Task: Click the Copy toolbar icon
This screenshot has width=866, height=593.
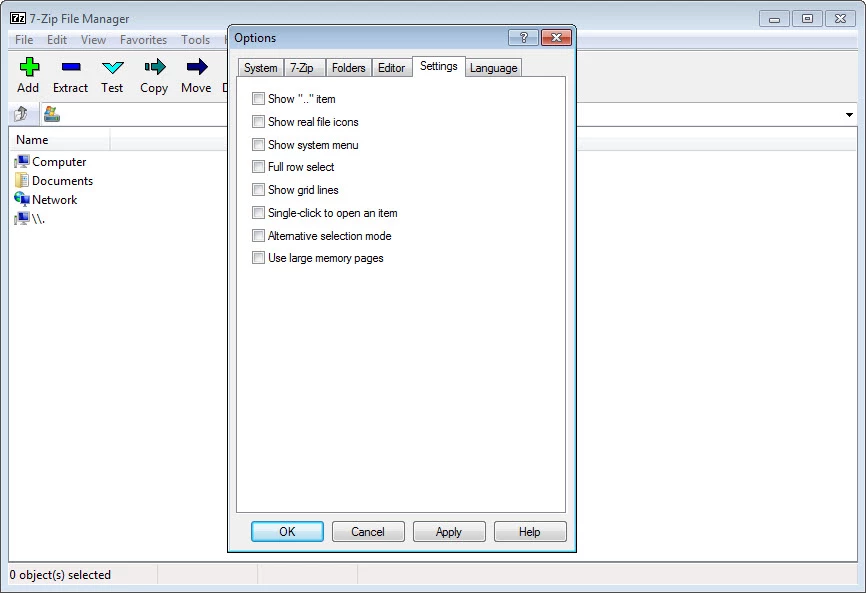Action: click(154, 68)
